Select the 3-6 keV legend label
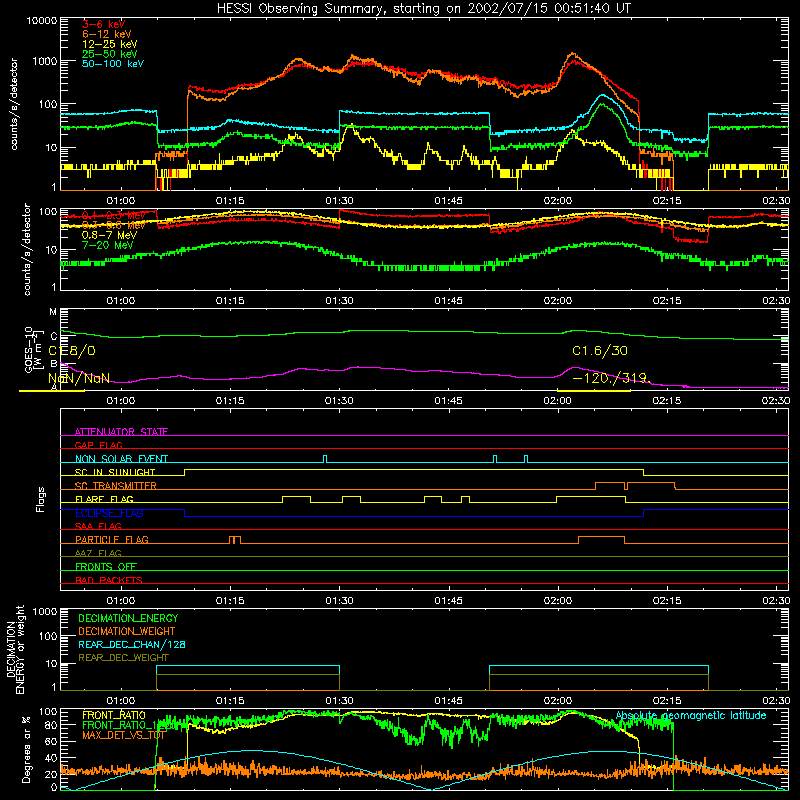Image resolution: width=800 pixels, height=800 pixels. (103, 24)
